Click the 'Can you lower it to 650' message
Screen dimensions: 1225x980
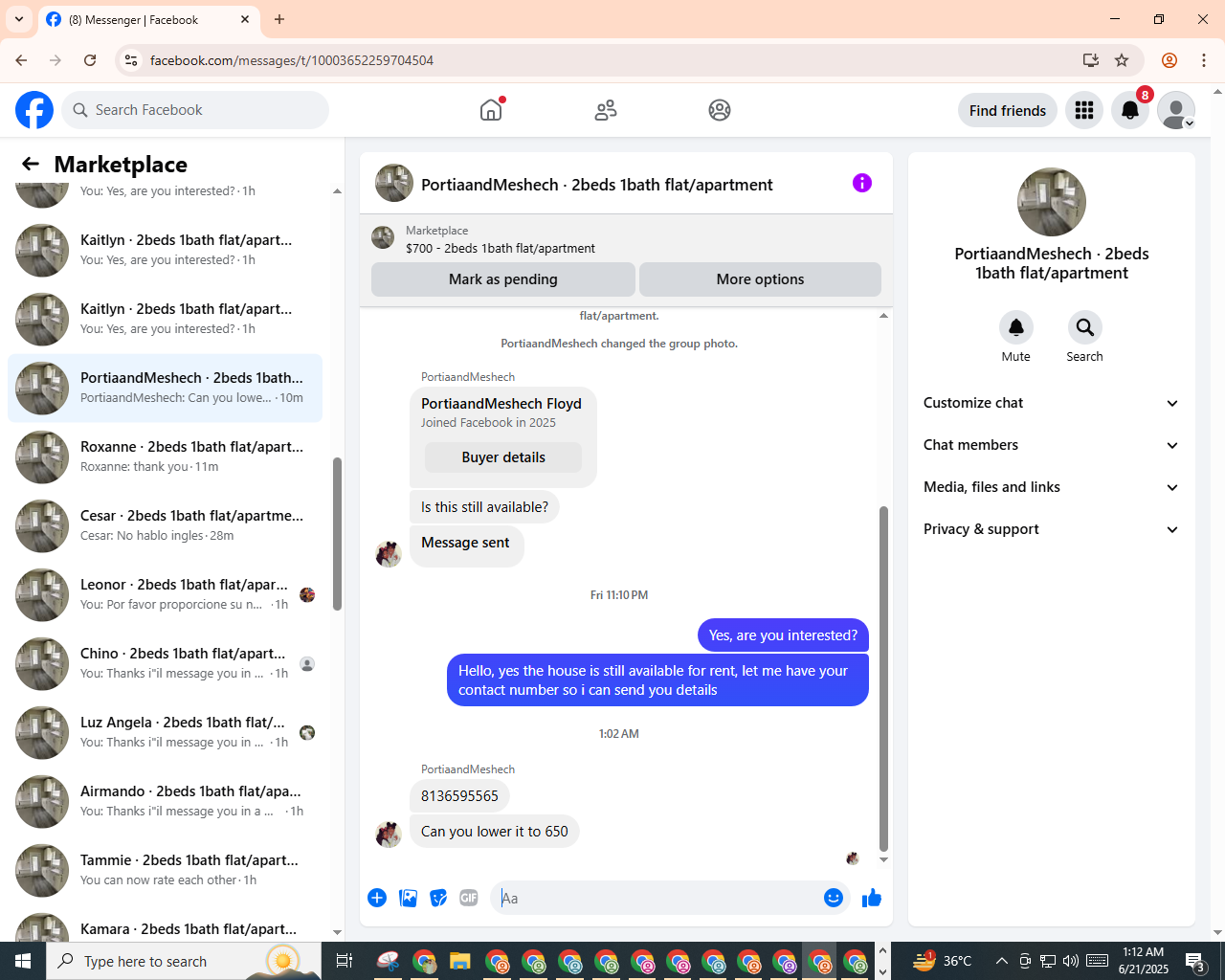tap(495, 832)
